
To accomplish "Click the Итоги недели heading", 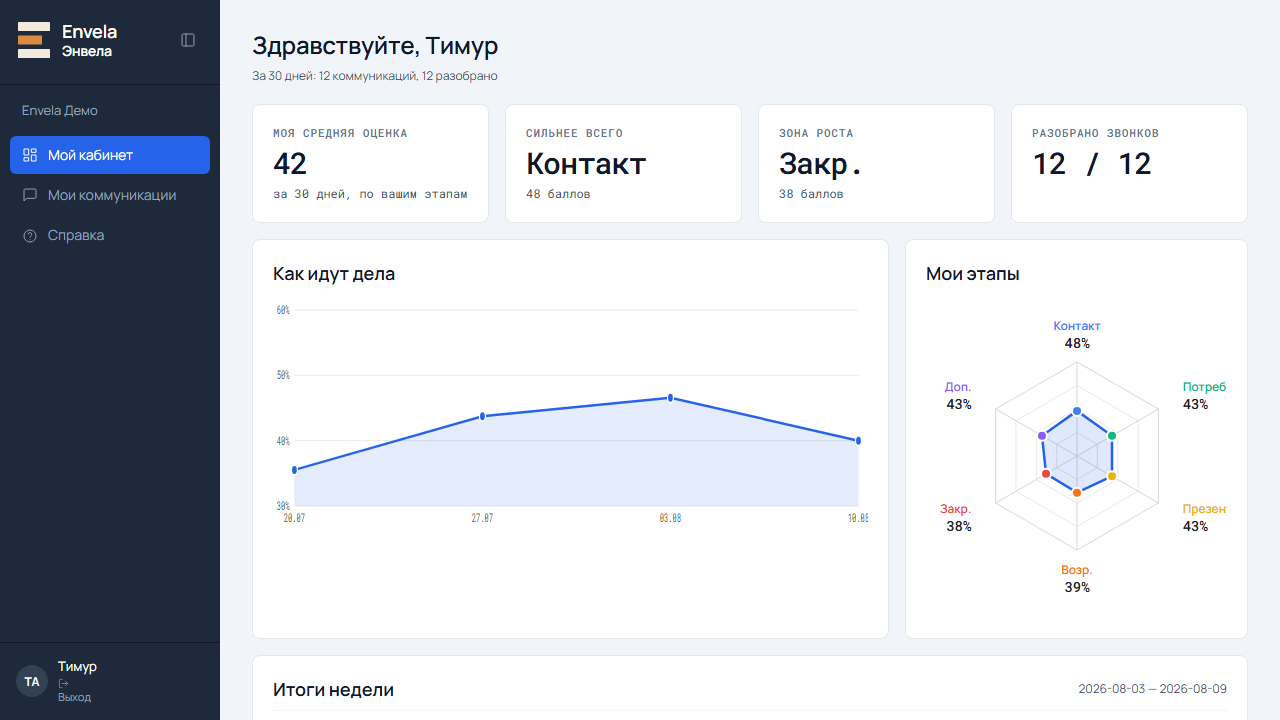I will click(x=333, y=690).
